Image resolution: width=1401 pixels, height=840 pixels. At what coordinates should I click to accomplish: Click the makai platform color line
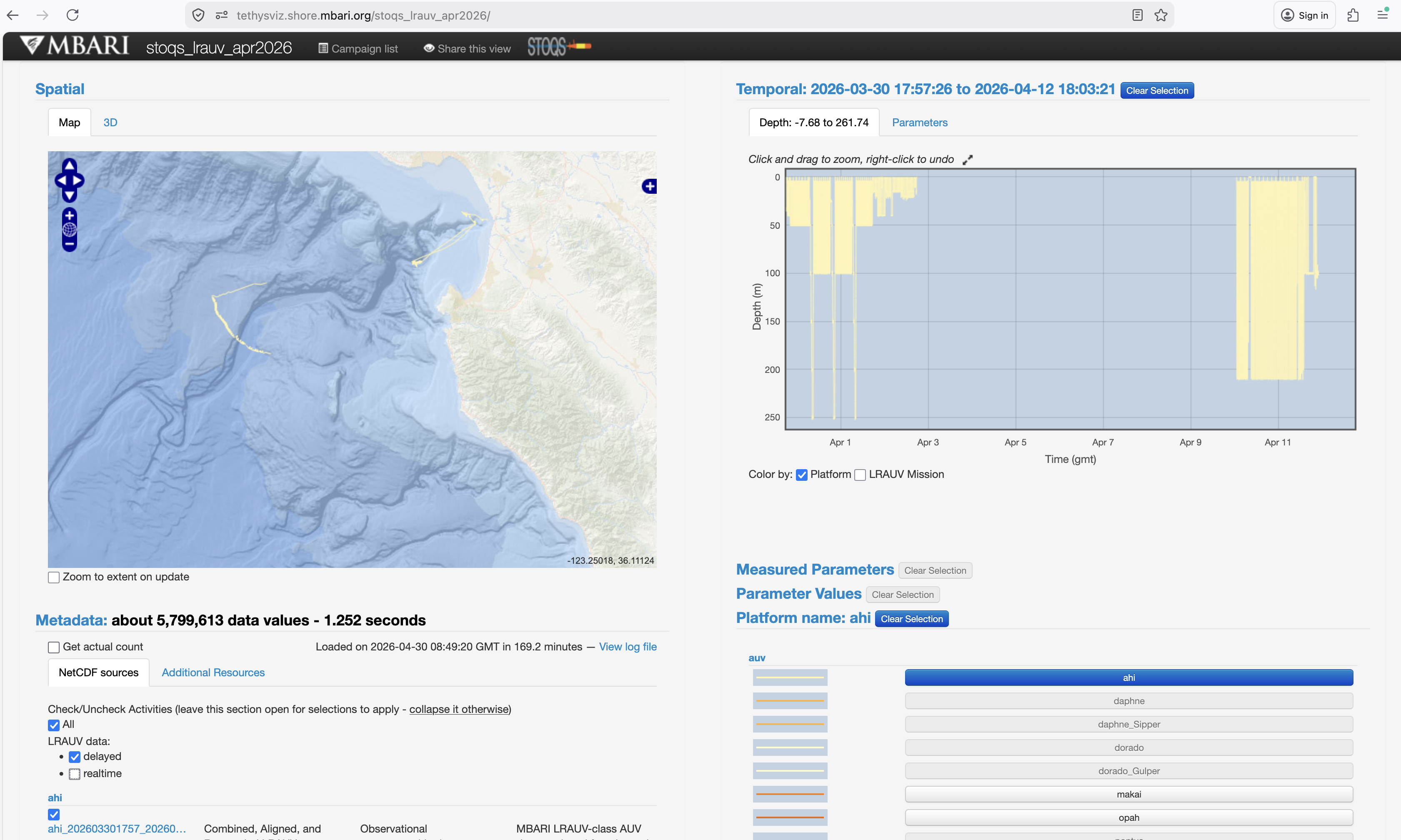(790, 794)
